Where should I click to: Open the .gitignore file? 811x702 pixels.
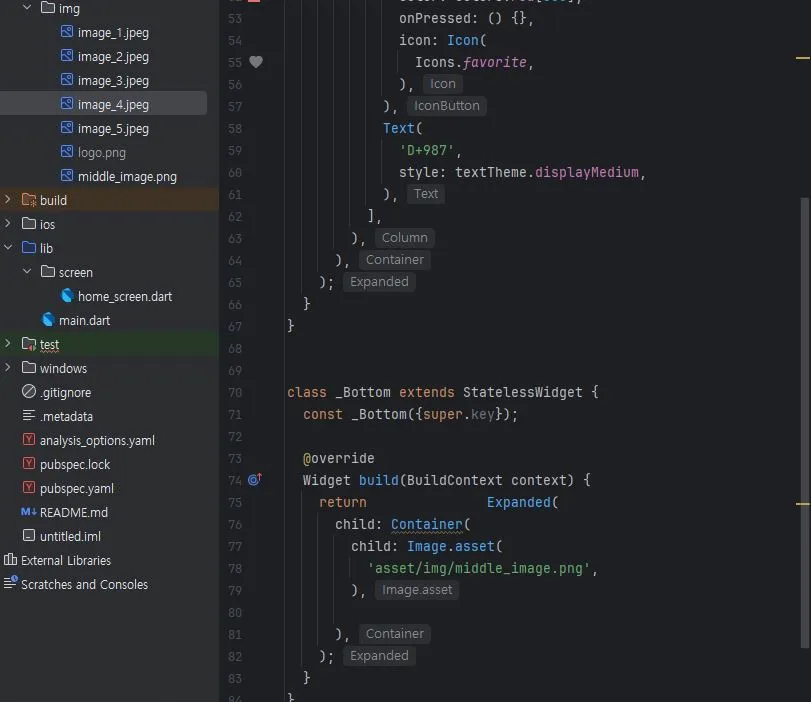pyautogui.click(x=65, y=392)
